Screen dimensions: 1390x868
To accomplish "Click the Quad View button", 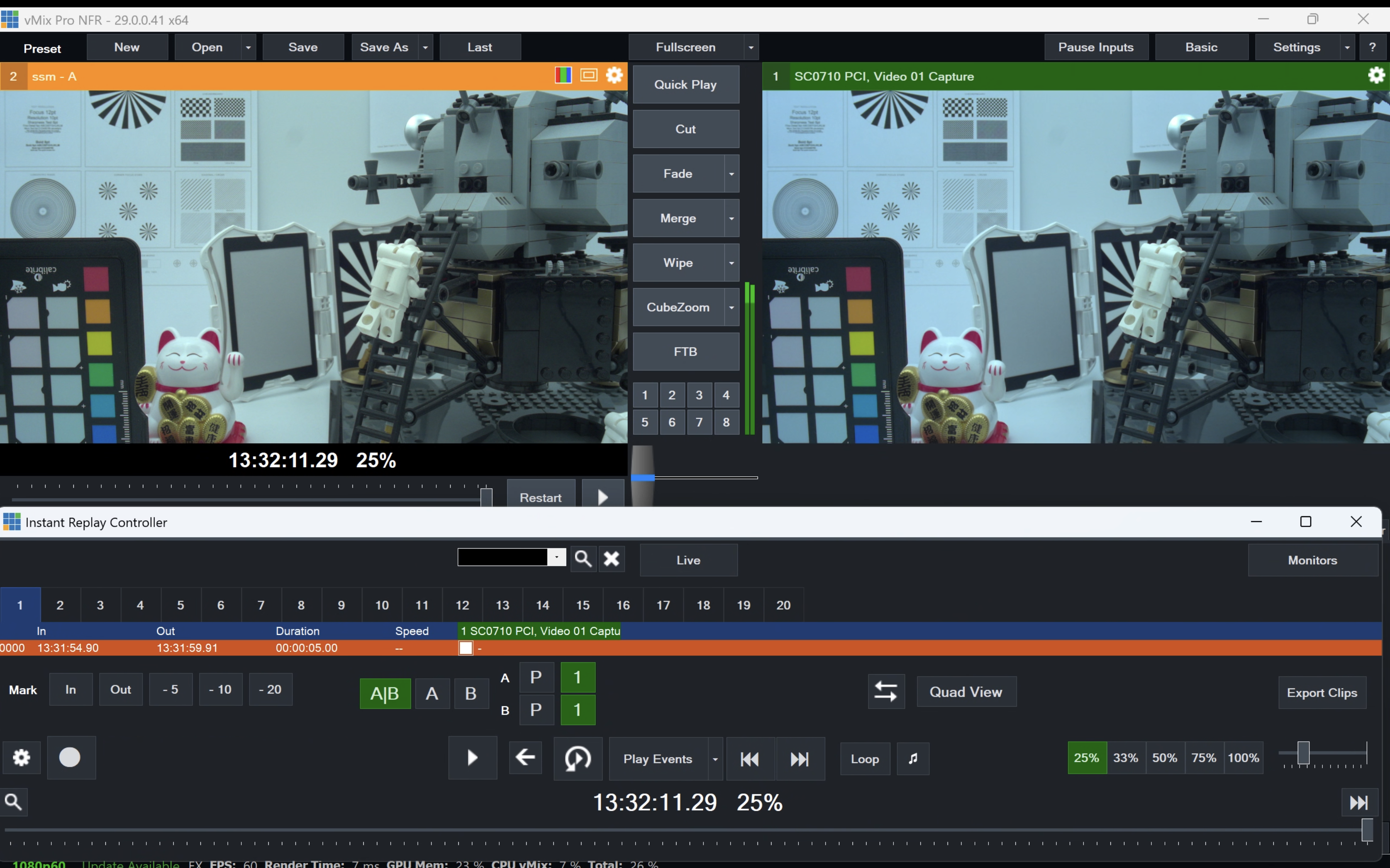I will [x=966, y=691].
